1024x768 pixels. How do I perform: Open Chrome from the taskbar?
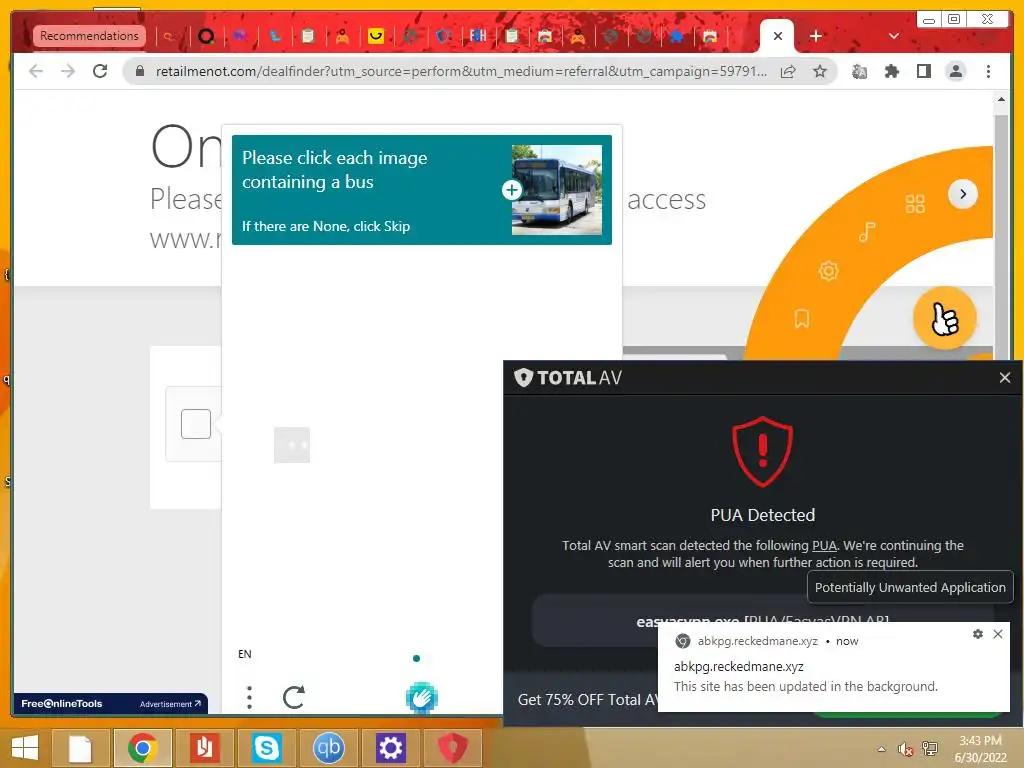(x=143, y=748)
